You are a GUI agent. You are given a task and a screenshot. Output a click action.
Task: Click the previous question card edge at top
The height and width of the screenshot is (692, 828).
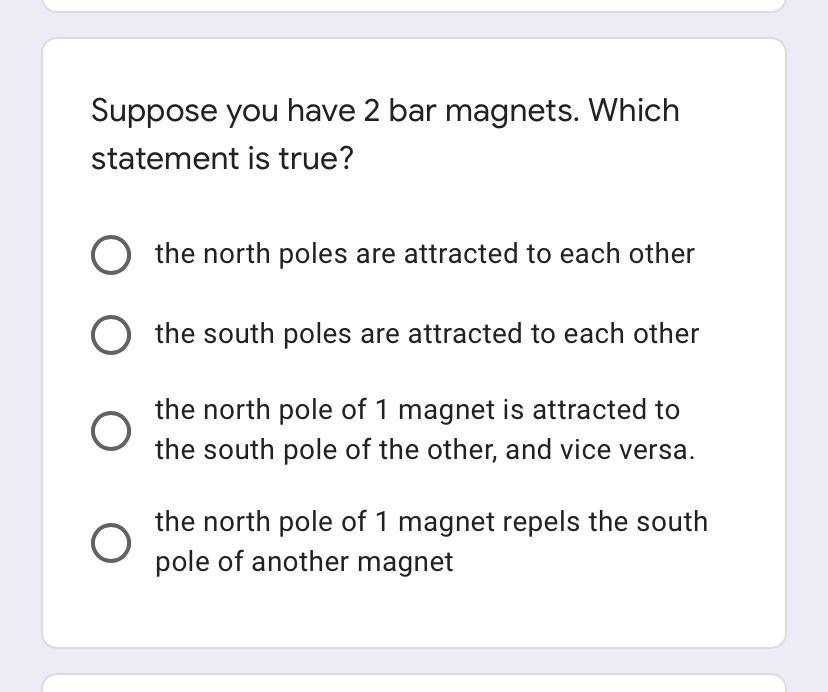click(414, 6)
